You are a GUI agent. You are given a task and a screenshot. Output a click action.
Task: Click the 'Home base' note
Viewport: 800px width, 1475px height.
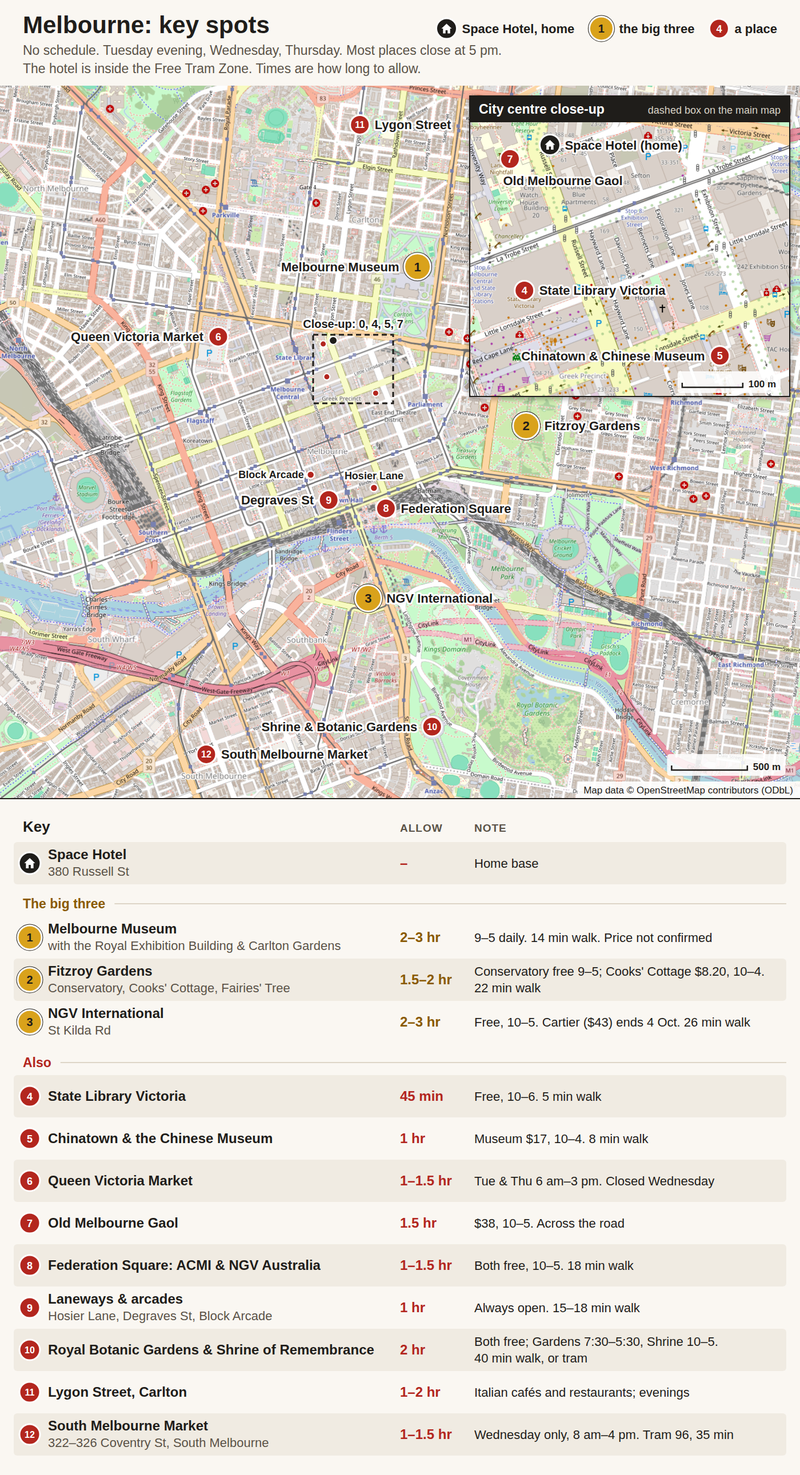(x=506, y=863)
